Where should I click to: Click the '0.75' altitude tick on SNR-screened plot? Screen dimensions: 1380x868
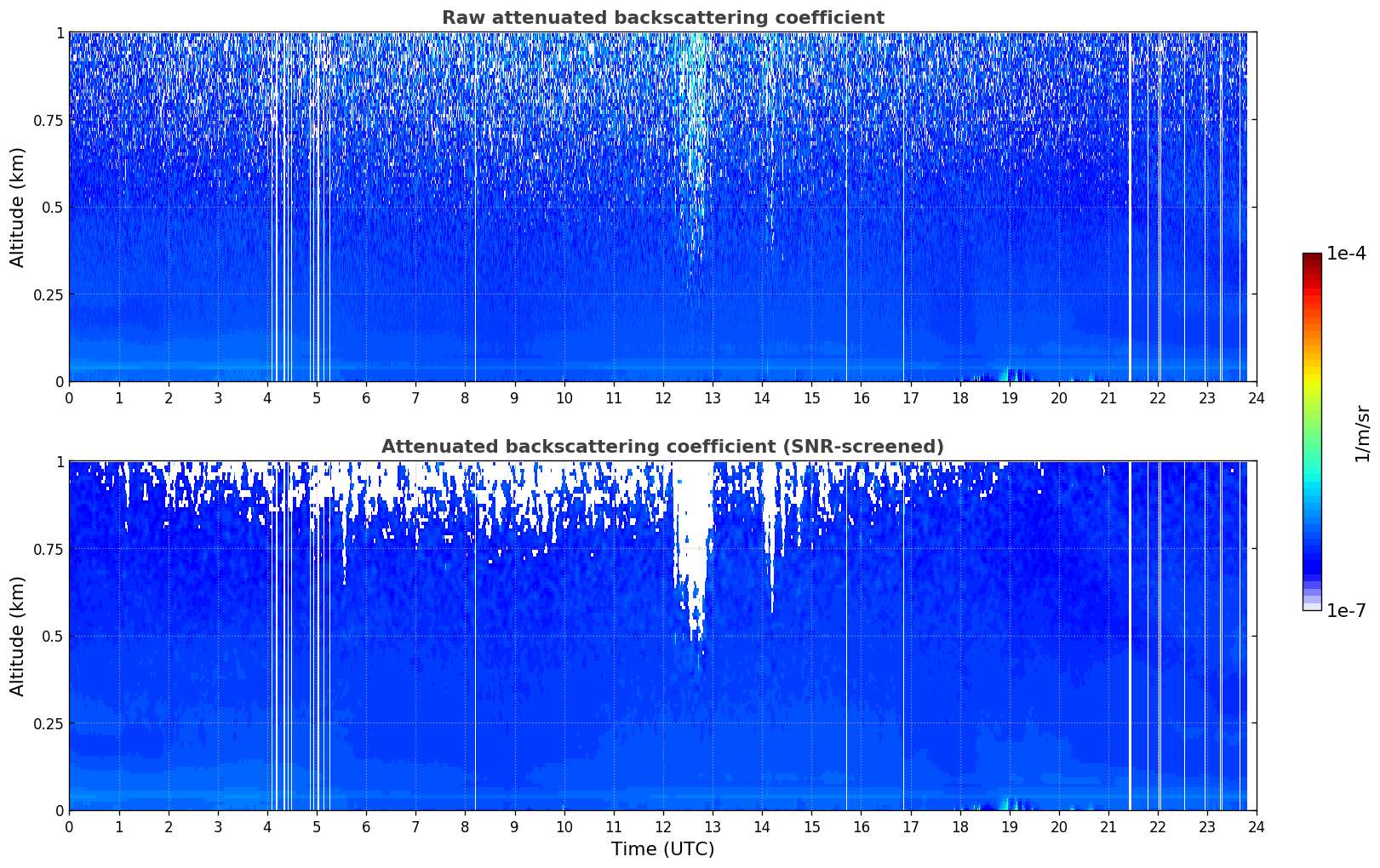click(49, 549)
